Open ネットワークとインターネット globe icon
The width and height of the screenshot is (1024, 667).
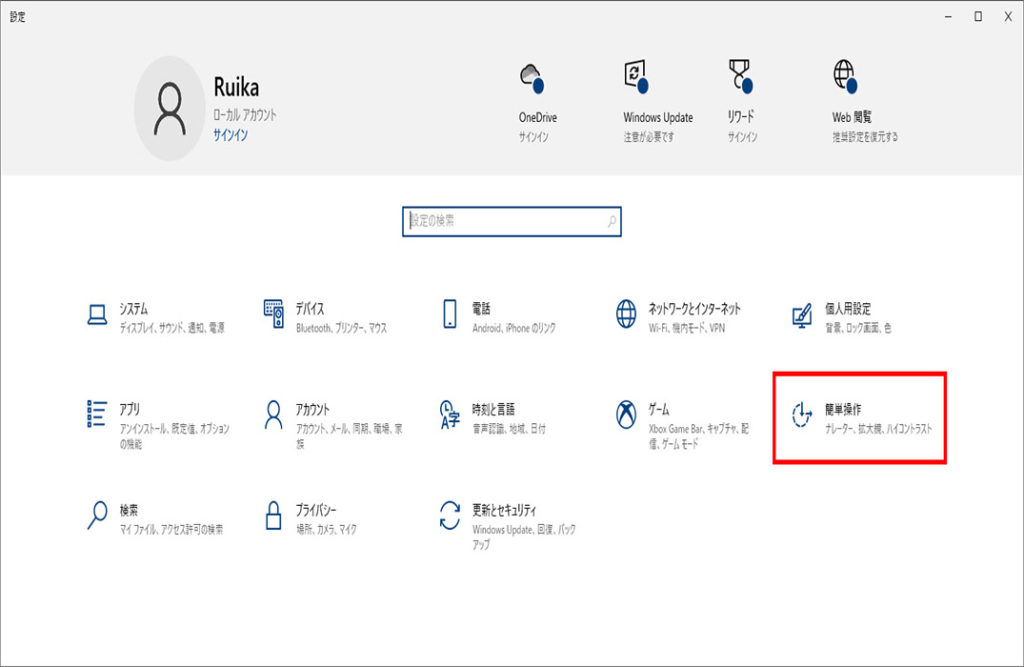[626, 315]
